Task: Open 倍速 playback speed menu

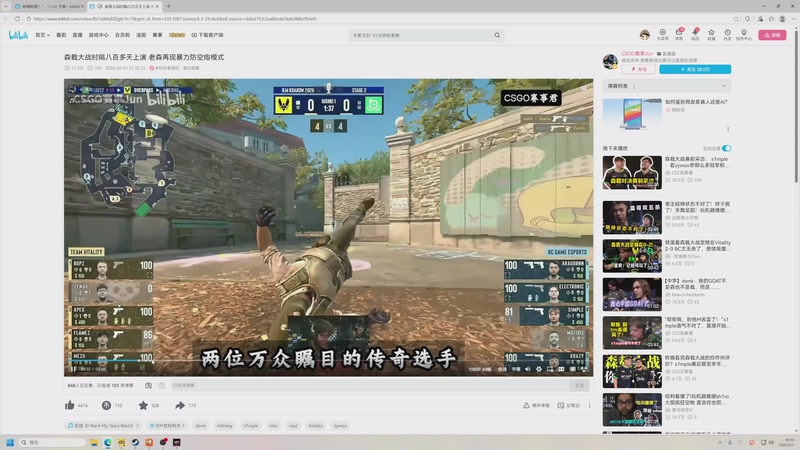Action: 502,369
